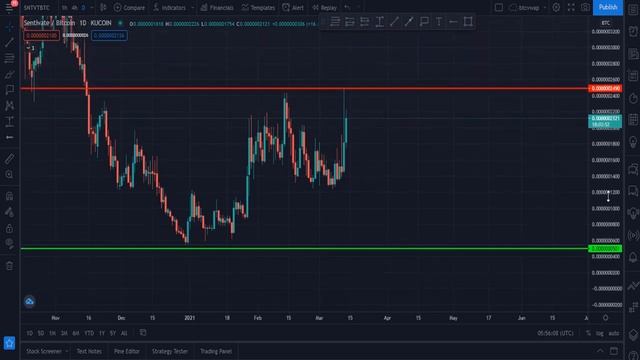The width and height of the screenshot is (640, 360).
Task: Click rectangle tool in floating drawing toolbar
Action: click(468, 22)
